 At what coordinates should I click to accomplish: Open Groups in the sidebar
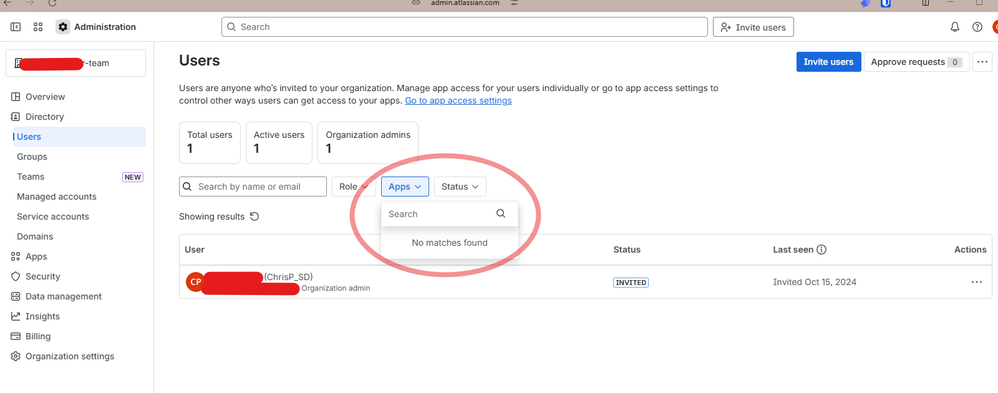point(32,157)
